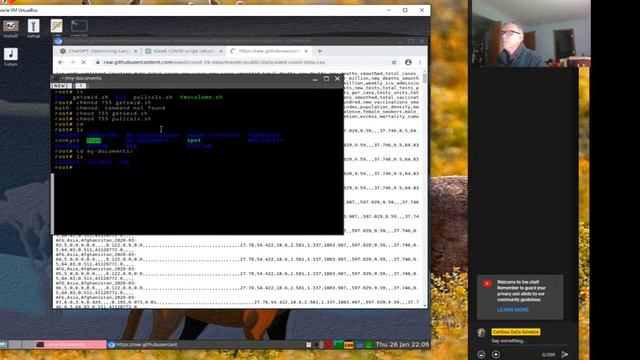The height and width of the screenshot is (360, 640).
Task: Click the webcam video thumbnail
Action: 531,33
